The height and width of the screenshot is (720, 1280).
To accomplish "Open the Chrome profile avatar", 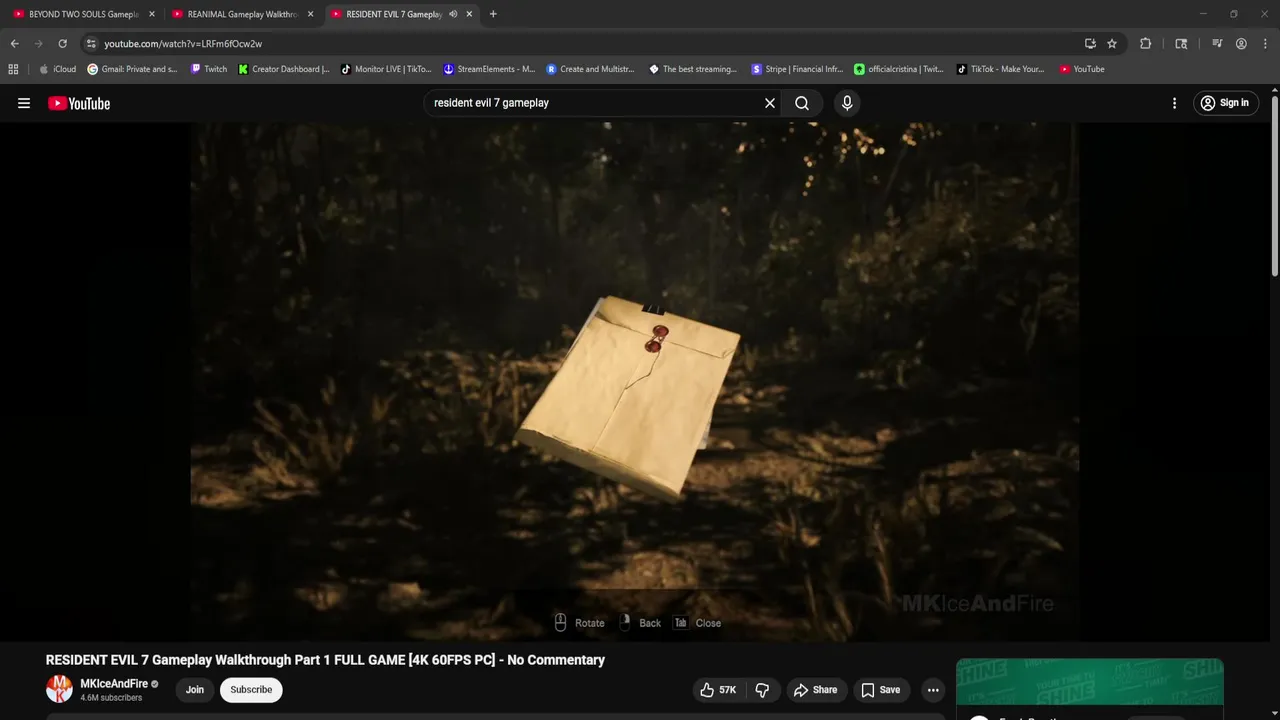I will click(1241, 44).
